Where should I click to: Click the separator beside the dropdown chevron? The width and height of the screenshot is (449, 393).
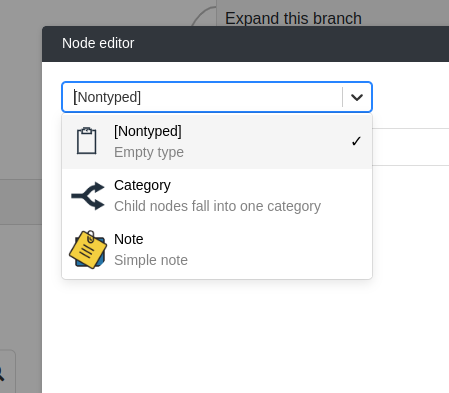(342, 97)
